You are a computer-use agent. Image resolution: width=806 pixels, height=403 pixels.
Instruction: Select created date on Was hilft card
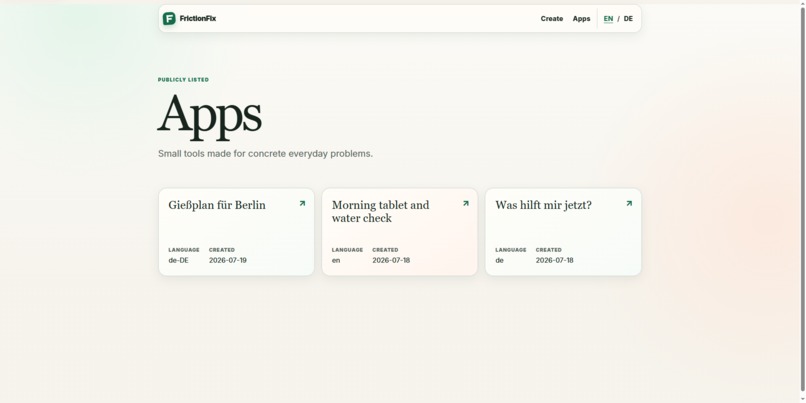[555, 260]
